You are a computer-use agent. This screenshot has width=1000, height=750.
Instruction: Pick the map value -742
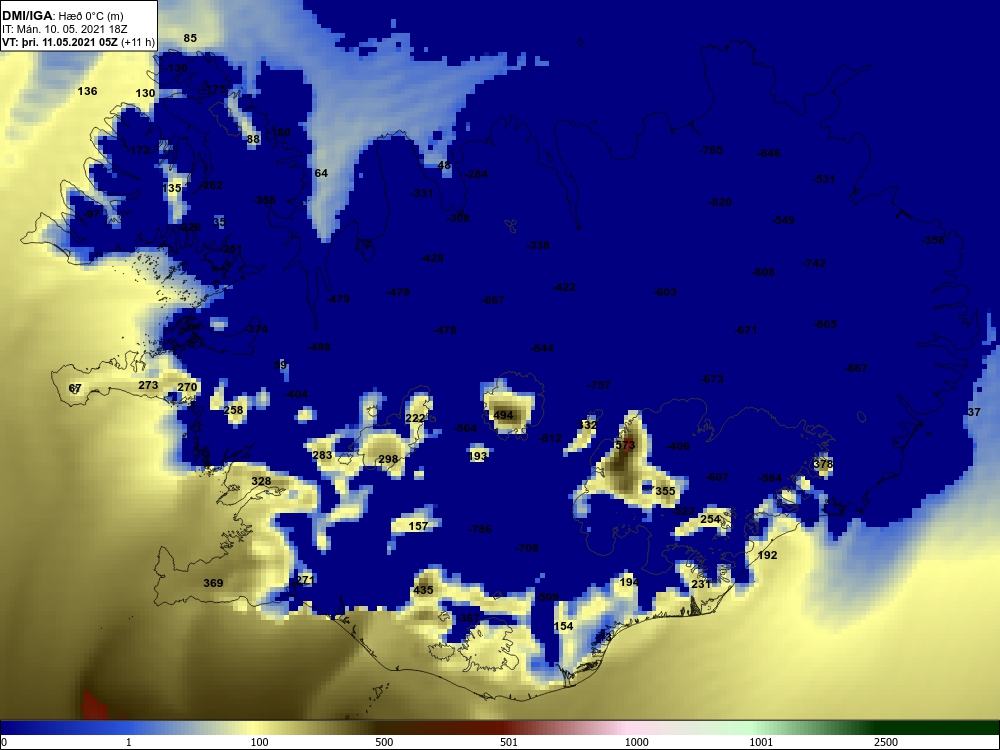(x=814, y=263)
